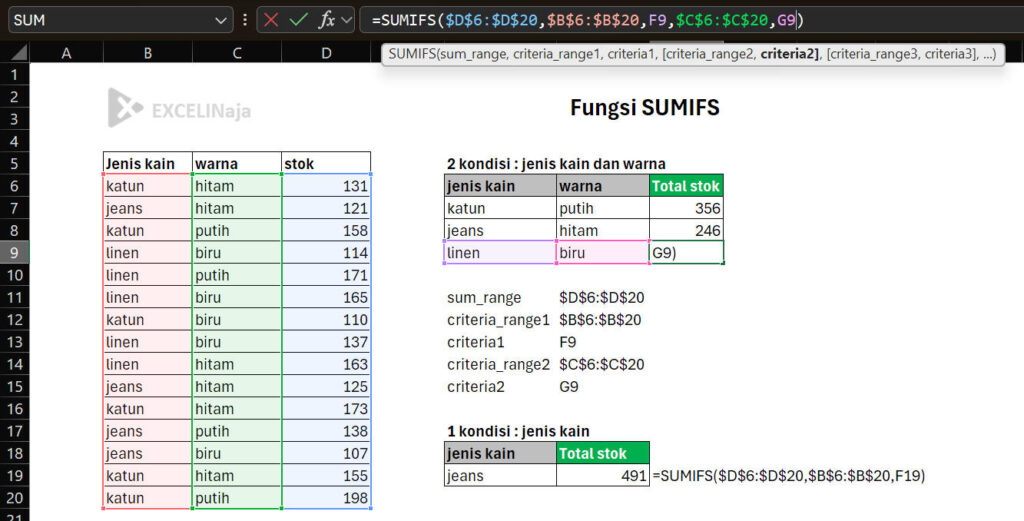This screenshot has width=1024, height=521.
Task: Select the stock value 198
Action: click(326, 497)
